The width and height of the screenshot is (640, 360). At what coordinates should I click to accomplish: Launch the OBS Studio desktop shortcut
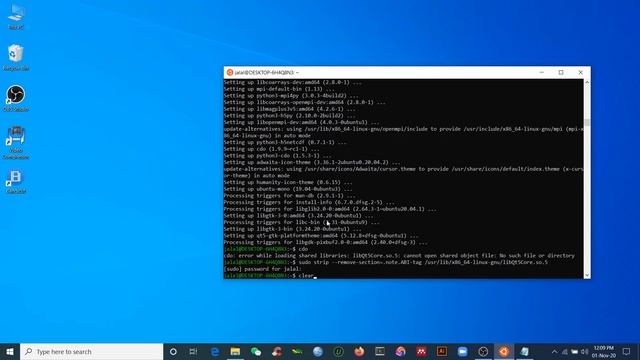[16, 98]
